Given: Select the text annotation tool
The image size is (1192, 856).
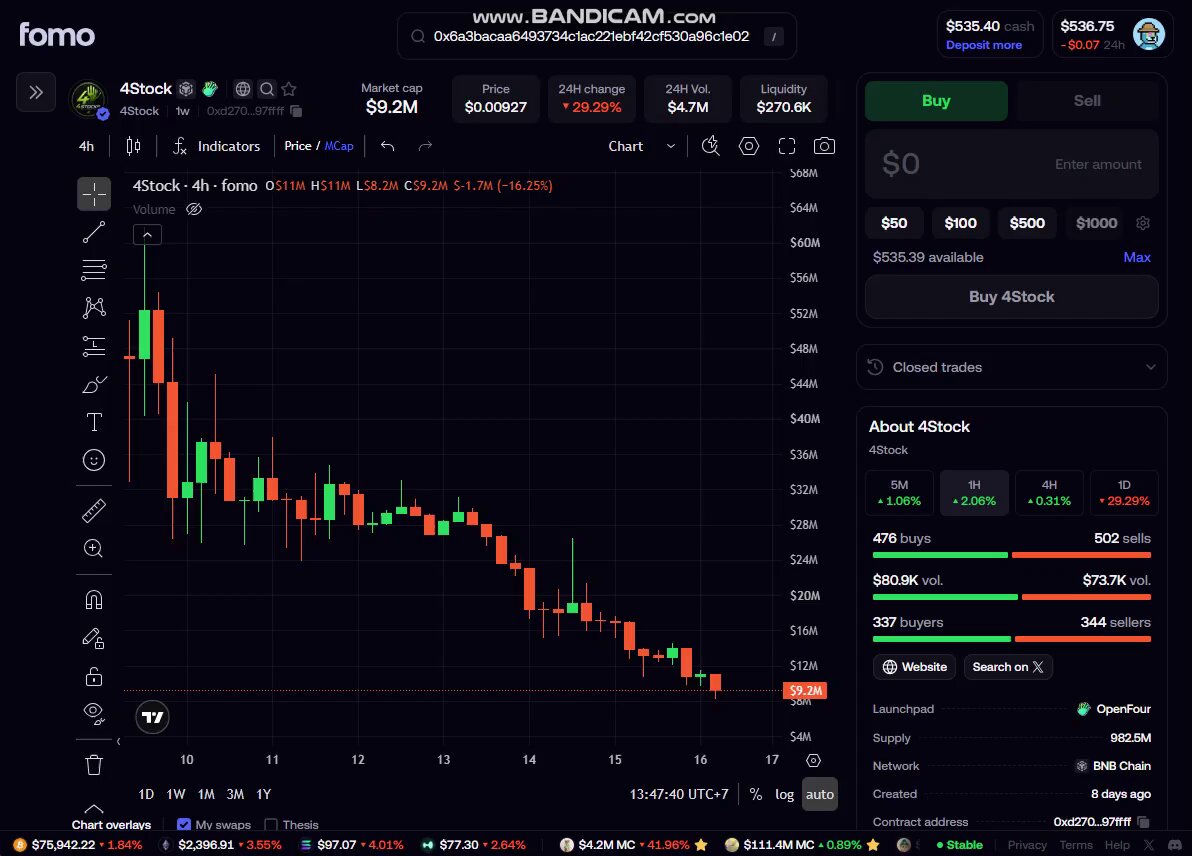Looking at the screenshot, I should click(94, 422).
